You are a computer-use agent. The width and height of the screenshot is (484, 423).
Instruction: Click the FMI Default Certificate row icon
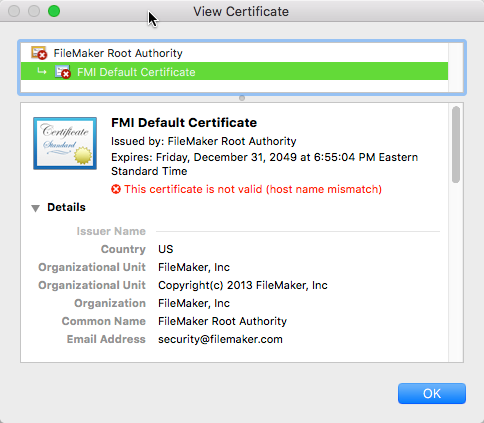tap(63, 72)
